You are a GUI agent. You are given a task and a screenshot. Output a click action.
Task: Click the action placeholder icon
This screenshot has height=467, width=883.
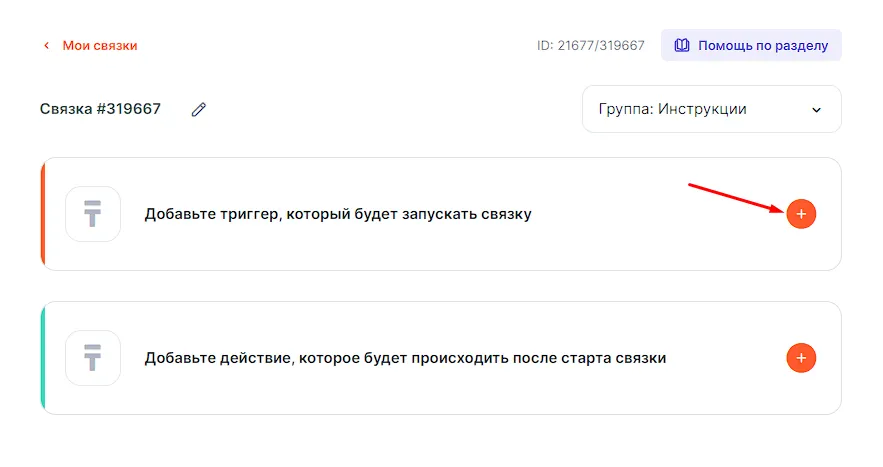[93, 358]
